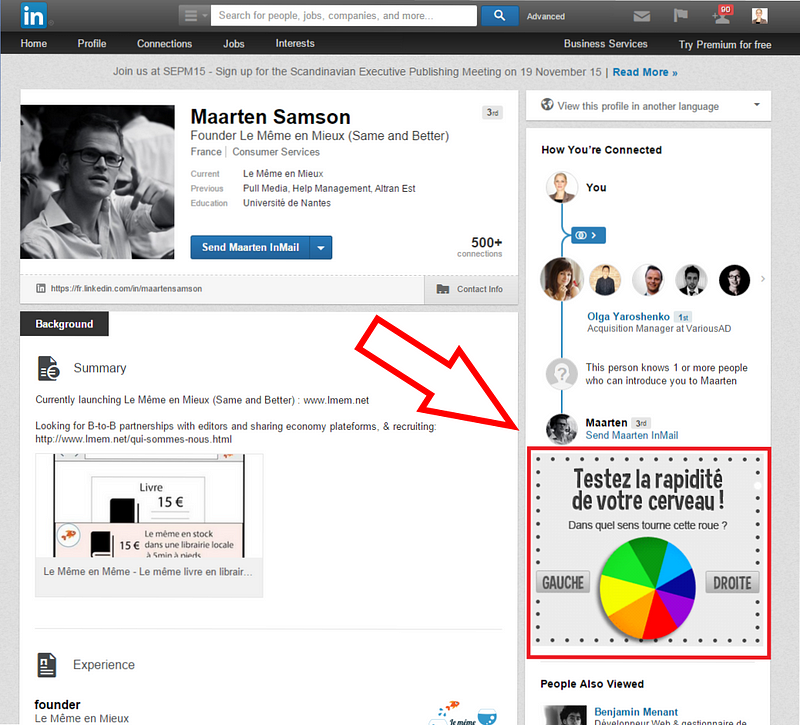This screenshot has width=800, height=725.
Task: Open the Connections menu
Action: pos(164,44)
